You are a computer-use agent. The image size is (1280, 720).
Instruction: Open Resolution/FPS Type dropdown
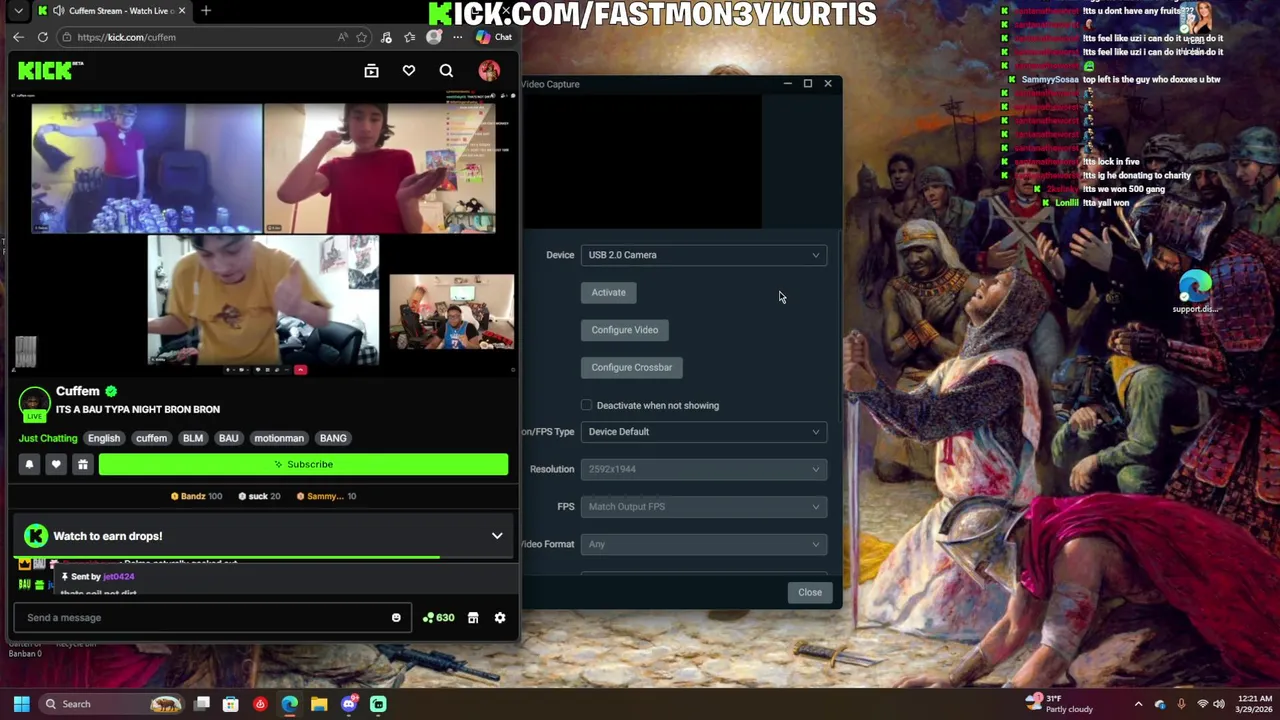[x=704, y=432]
